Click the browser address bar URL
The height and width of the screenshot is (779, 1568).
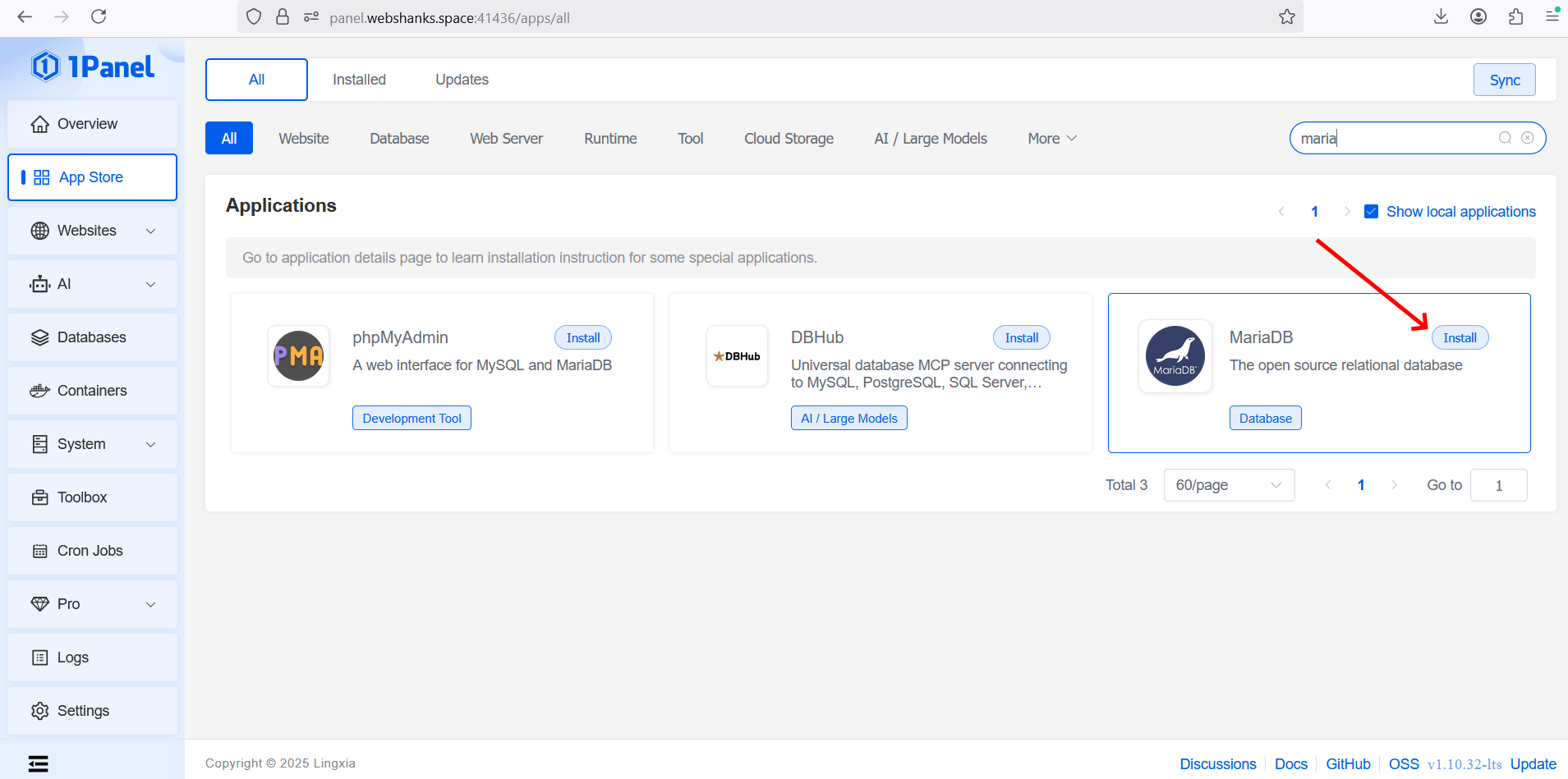coord(449,17)
